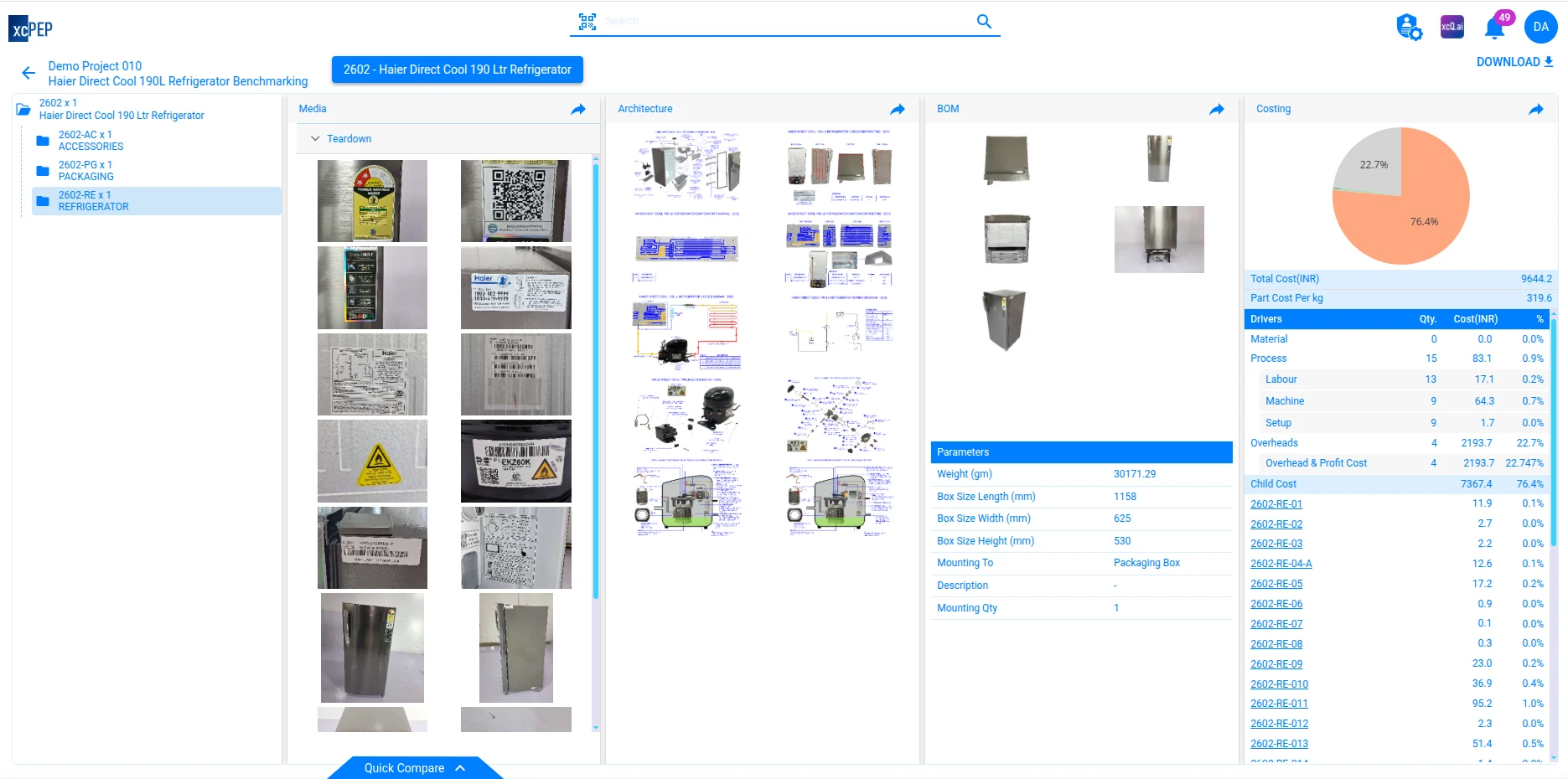The image size is (1568, 779).
Task: Open Architecture panel using its share arrow
Action: (898, 109)
